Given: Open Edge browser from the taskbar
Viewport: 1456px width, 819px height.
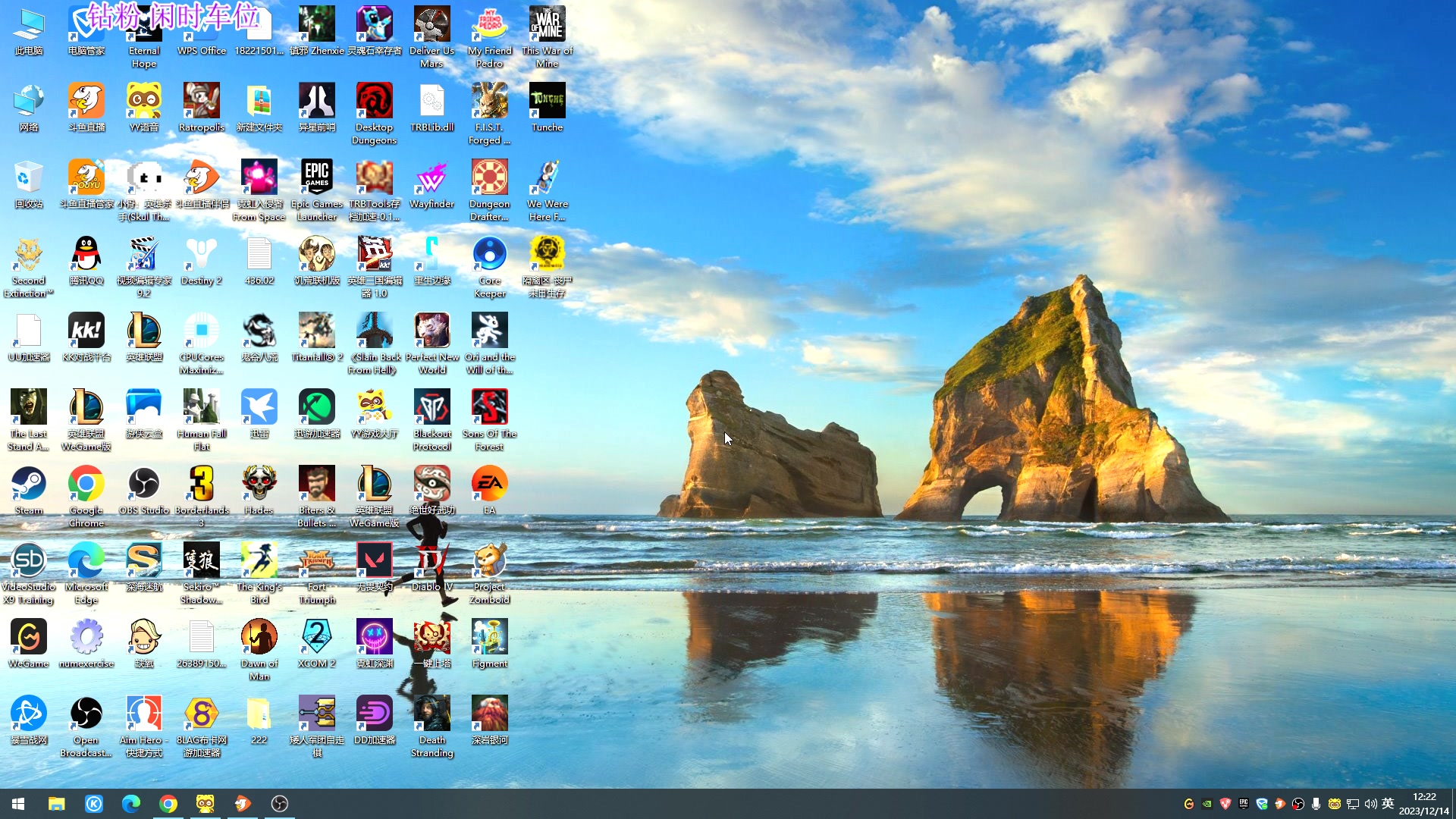Looking at the screenshot, I should pos(131,804).
